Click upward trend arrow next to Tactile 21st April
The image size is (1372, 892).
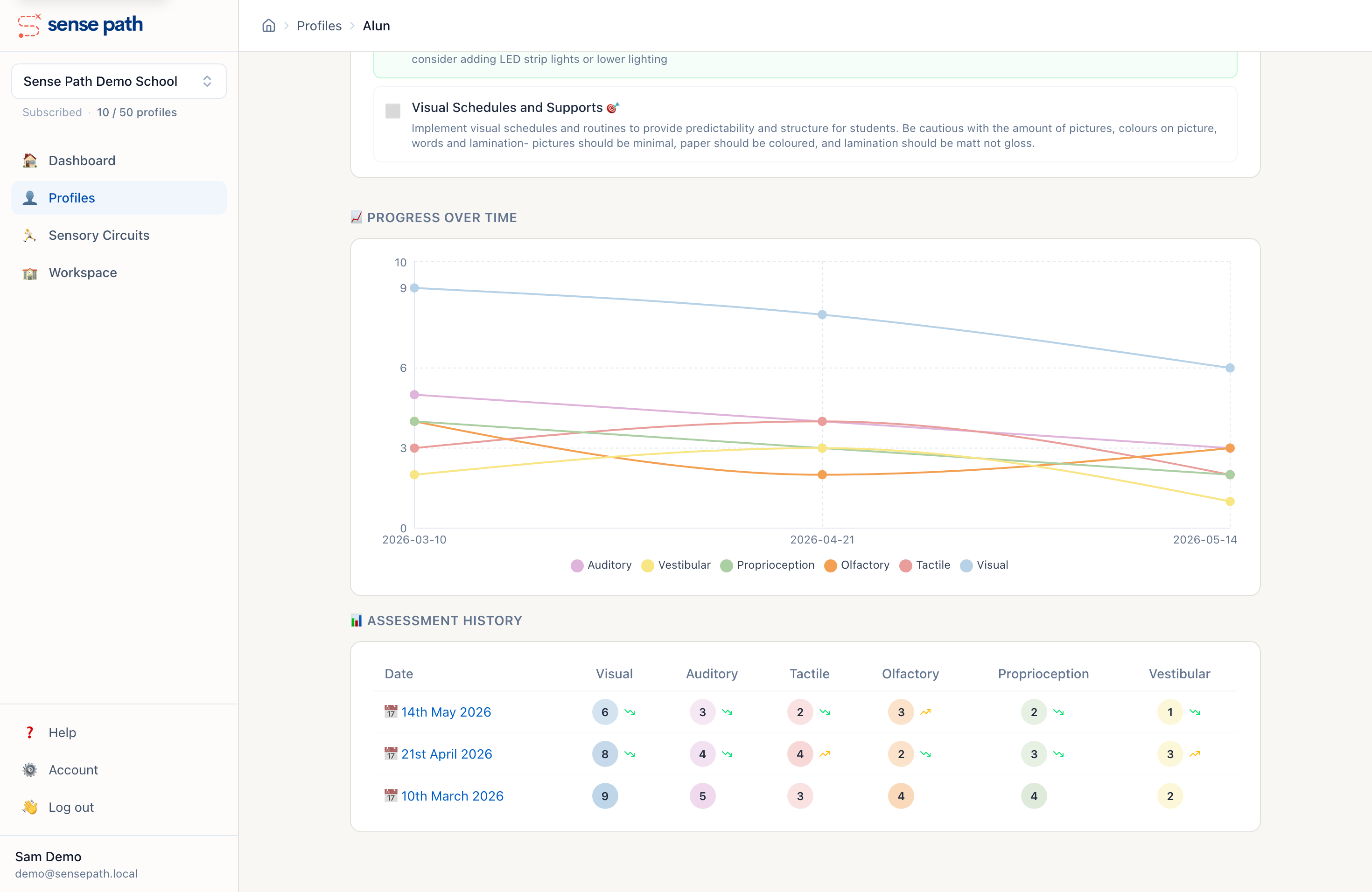click(825, 754)
